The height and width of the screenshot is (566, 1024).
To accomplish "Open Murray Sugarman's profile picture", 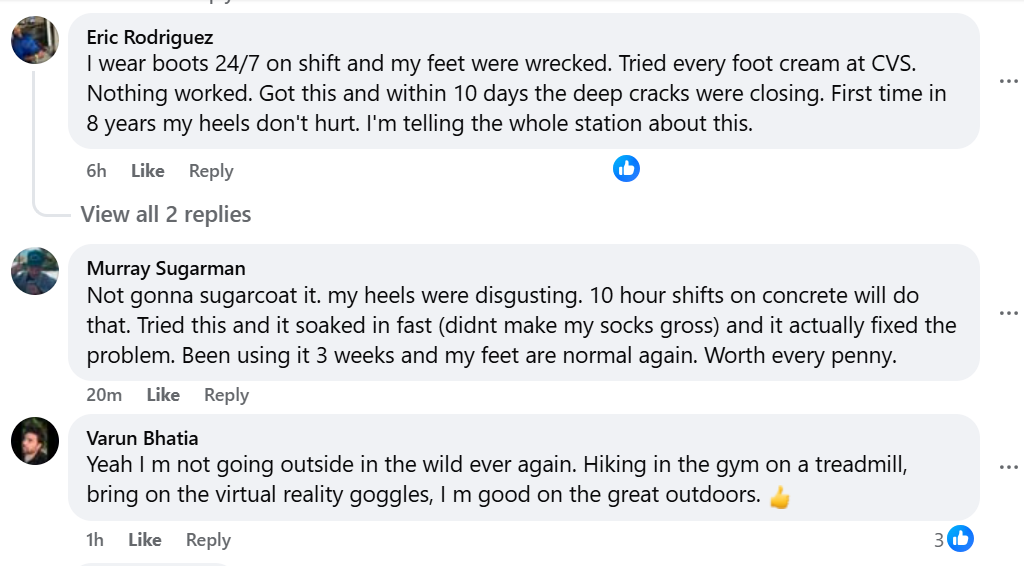I will coord(34,270).
